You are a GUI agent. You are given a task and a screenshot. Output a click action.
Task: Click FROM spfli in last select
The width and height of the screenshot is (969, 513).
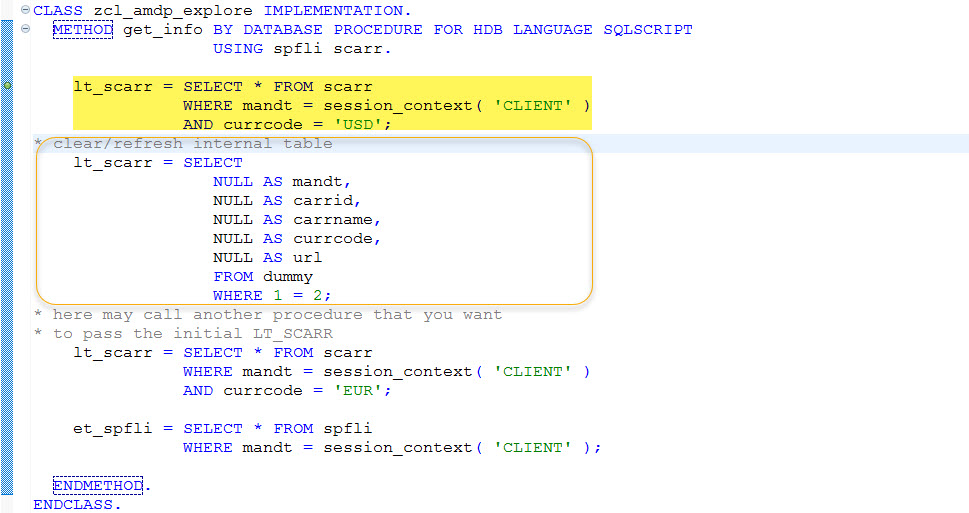point(323,428)
